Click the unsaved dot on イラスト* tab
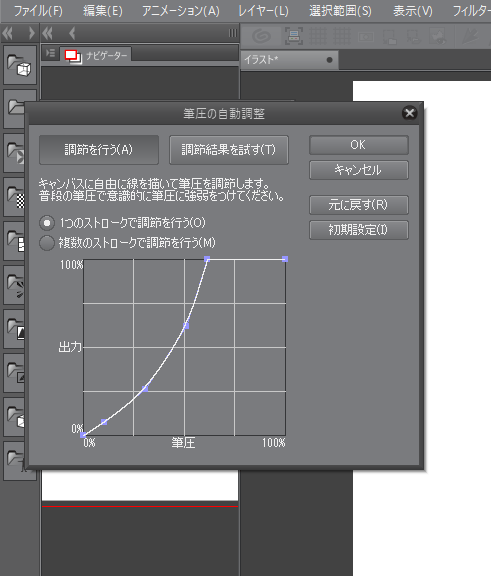The image size is (491, 576). tap(329, 60)
